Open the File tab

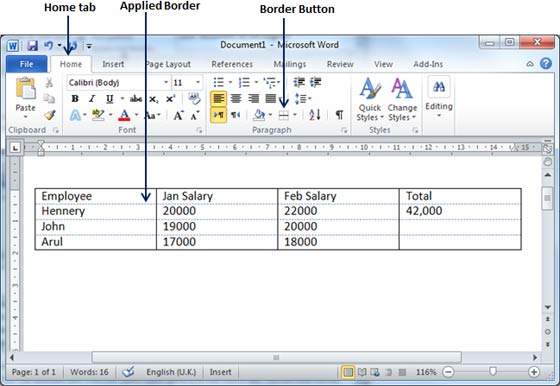pyautogui.click(x=26, y=64)
